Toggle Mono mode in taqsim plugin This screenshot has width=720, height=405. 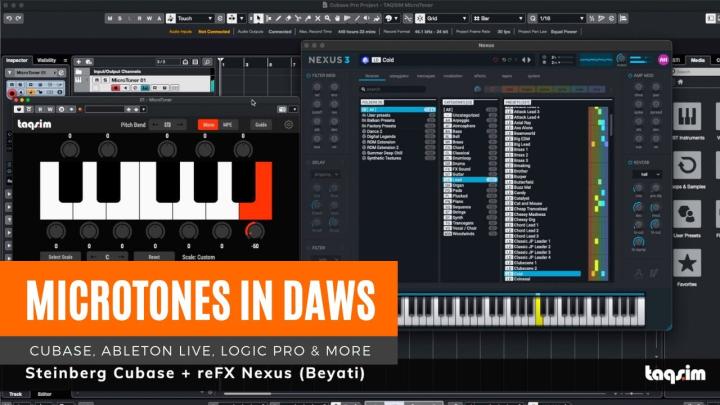coord(208,125)
